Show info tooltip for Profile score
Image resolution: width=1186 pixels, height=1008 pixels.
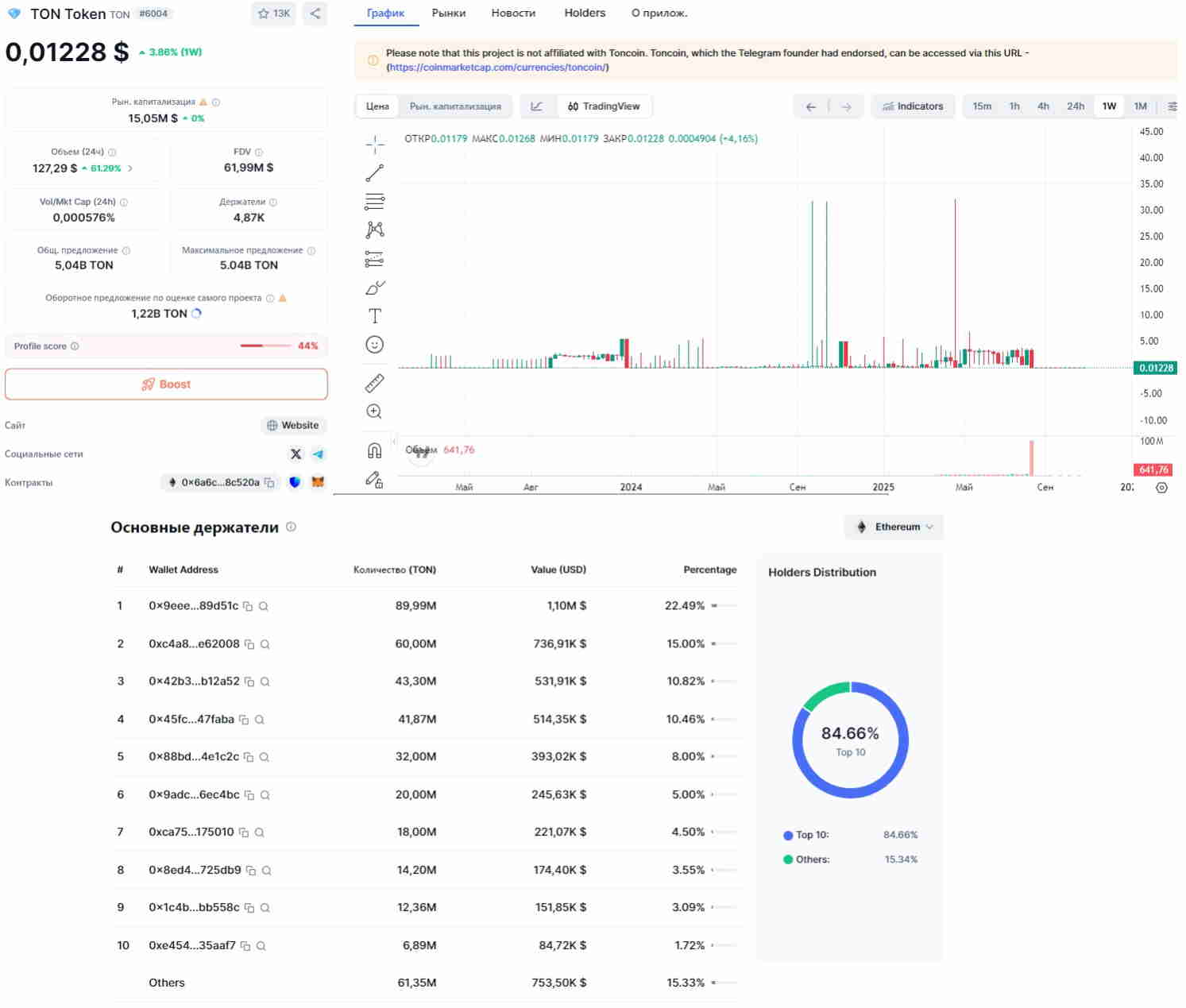pyautogui.click(x=75, y=346)
